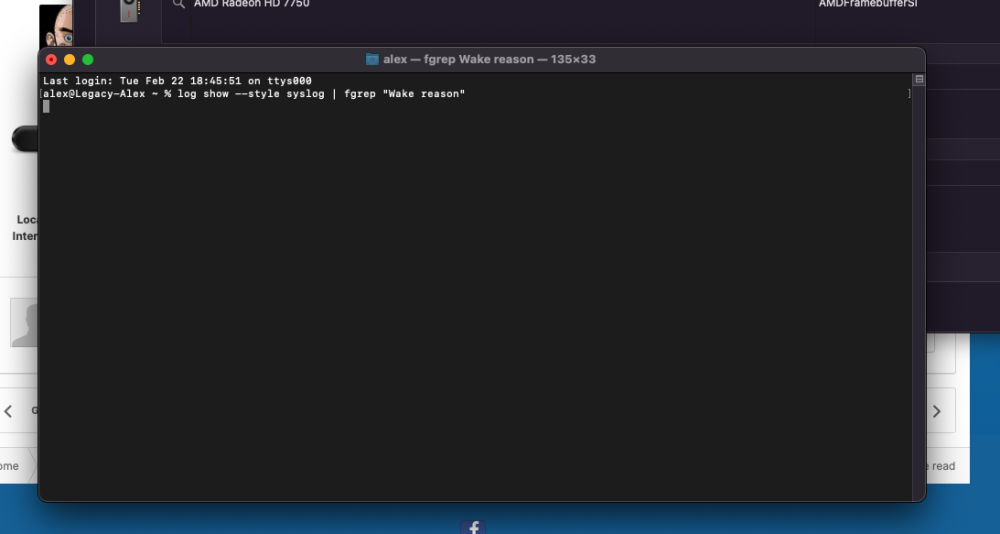This screenshot has width=1000, height=534.
Task: Go to next item with right chevron
Action: point(937,412)
